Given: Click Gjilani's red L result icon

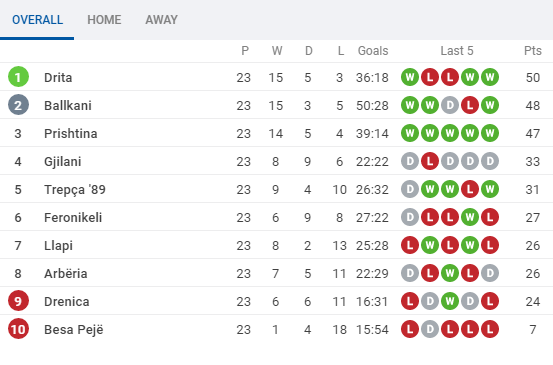Looking at the screenshot, I should 430,161.
